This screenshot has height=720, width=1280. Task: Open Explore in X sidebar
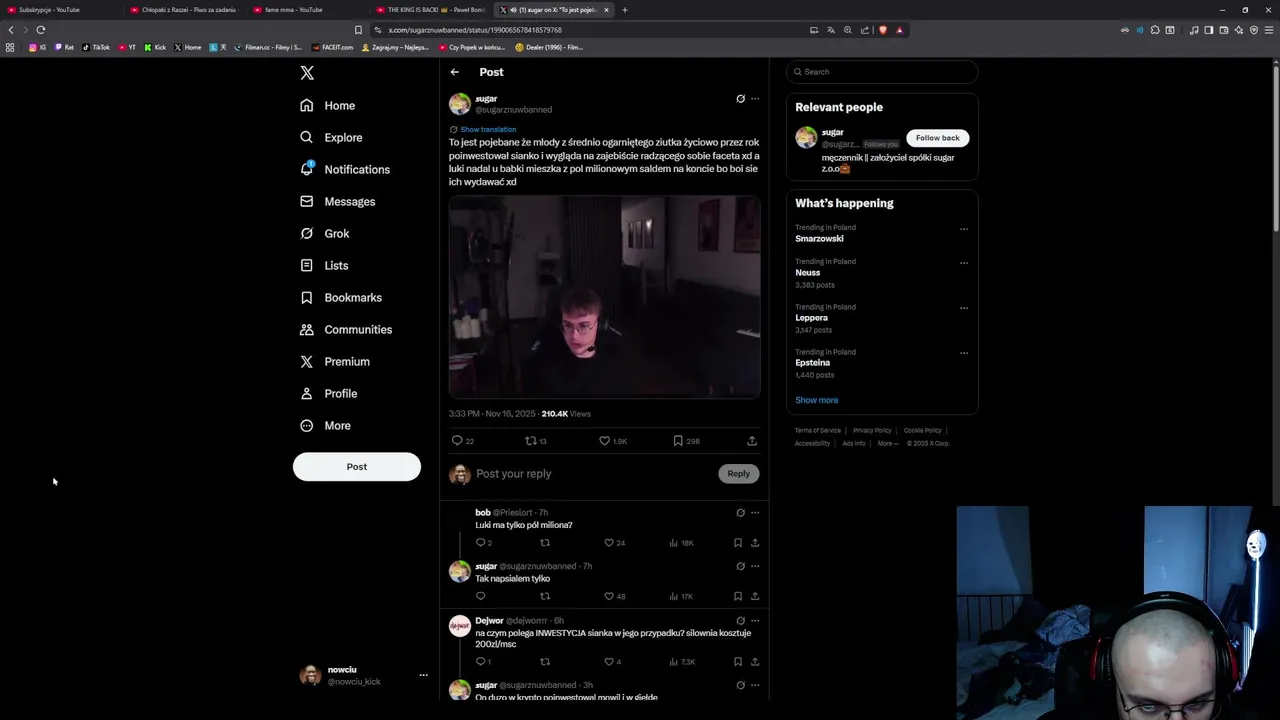coord(332,138)
